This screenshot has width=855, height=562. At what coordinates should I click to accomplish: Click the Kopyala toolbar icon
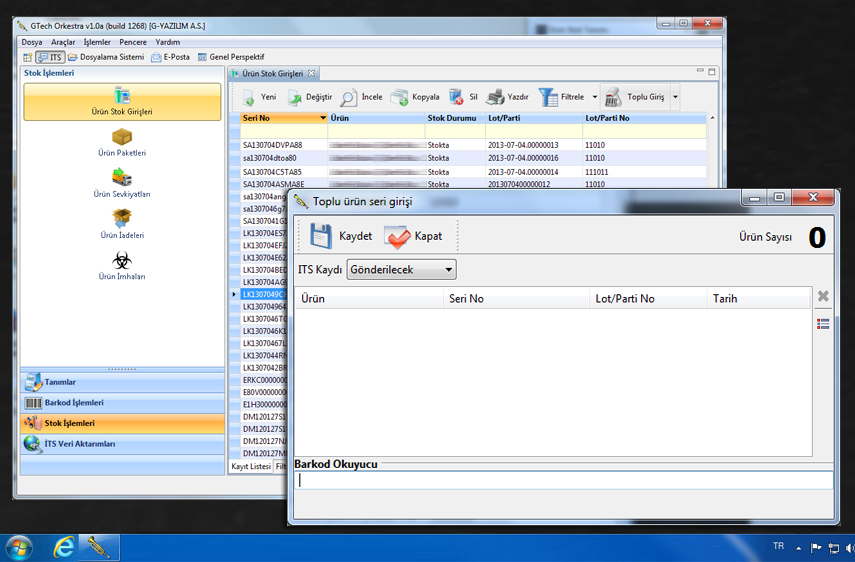[x=399, y=98]
